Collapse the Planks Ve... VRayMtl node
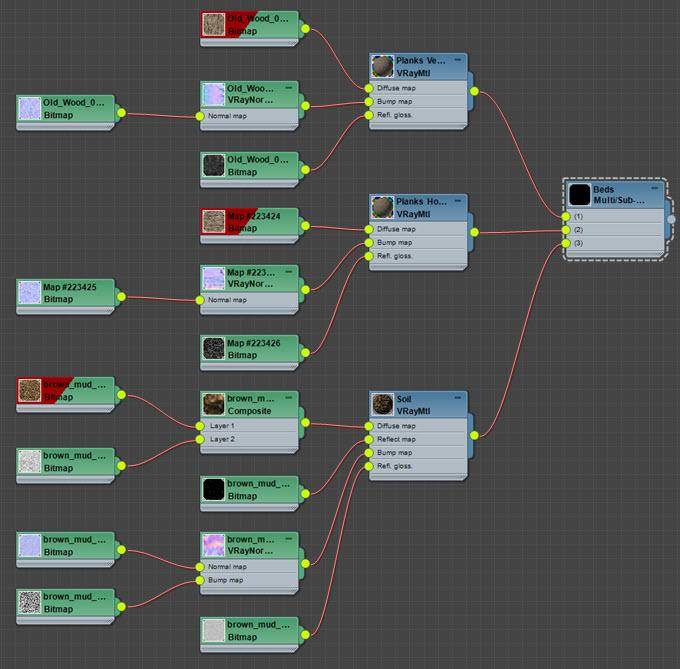This screenshot has width=680, height=669. pos(458,60)
